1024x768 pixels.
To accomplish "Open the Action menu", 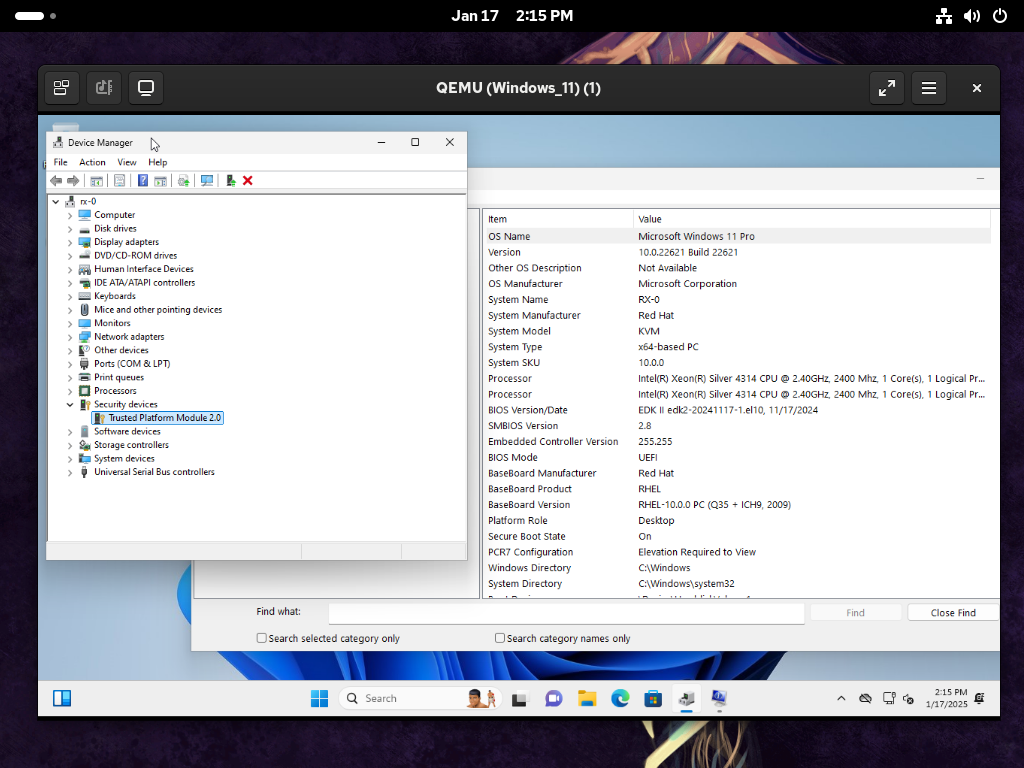I will (92, 161).
